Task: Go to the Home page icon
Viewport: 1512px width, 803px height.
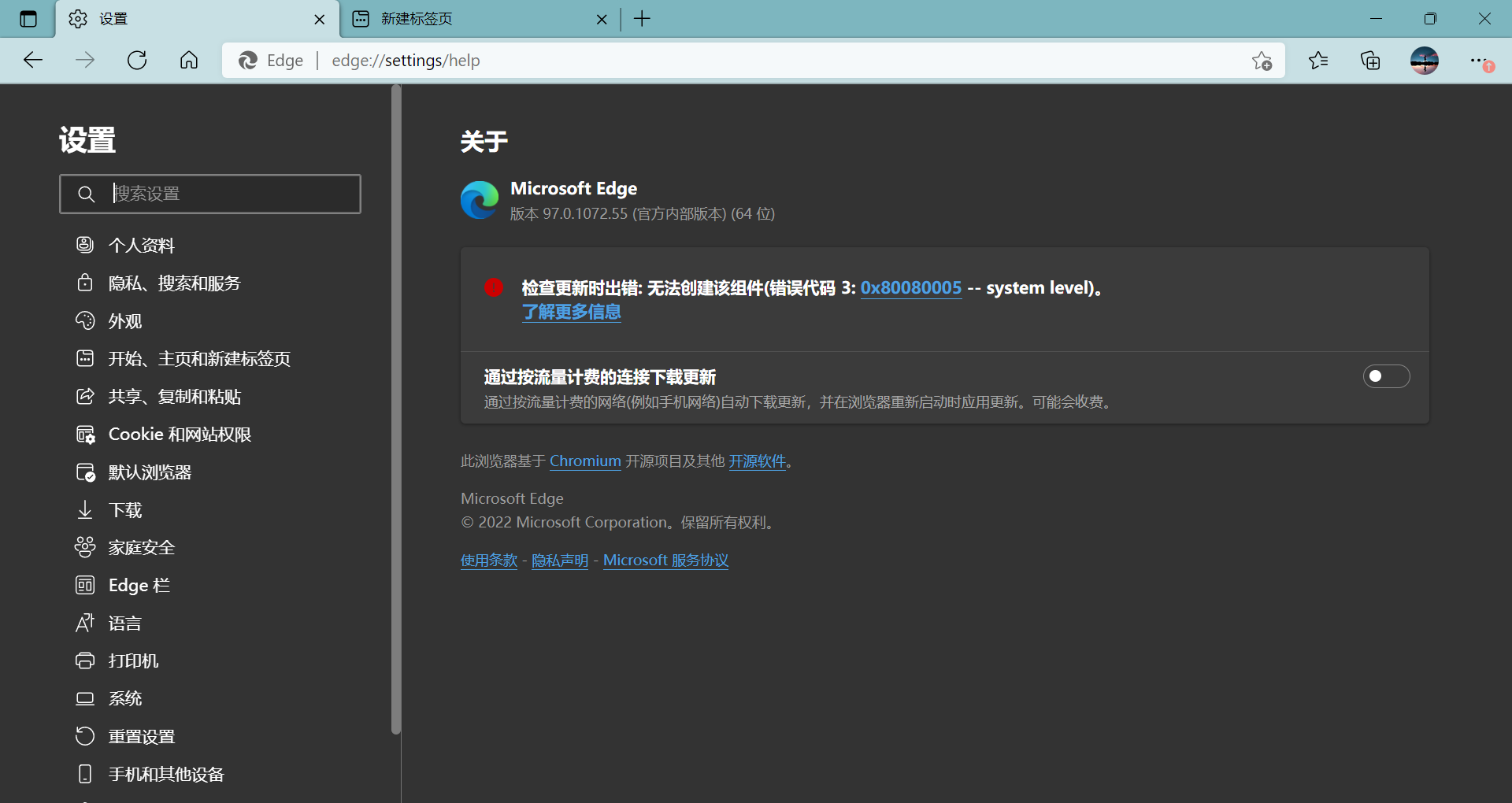Action: (x=189, y=61)
